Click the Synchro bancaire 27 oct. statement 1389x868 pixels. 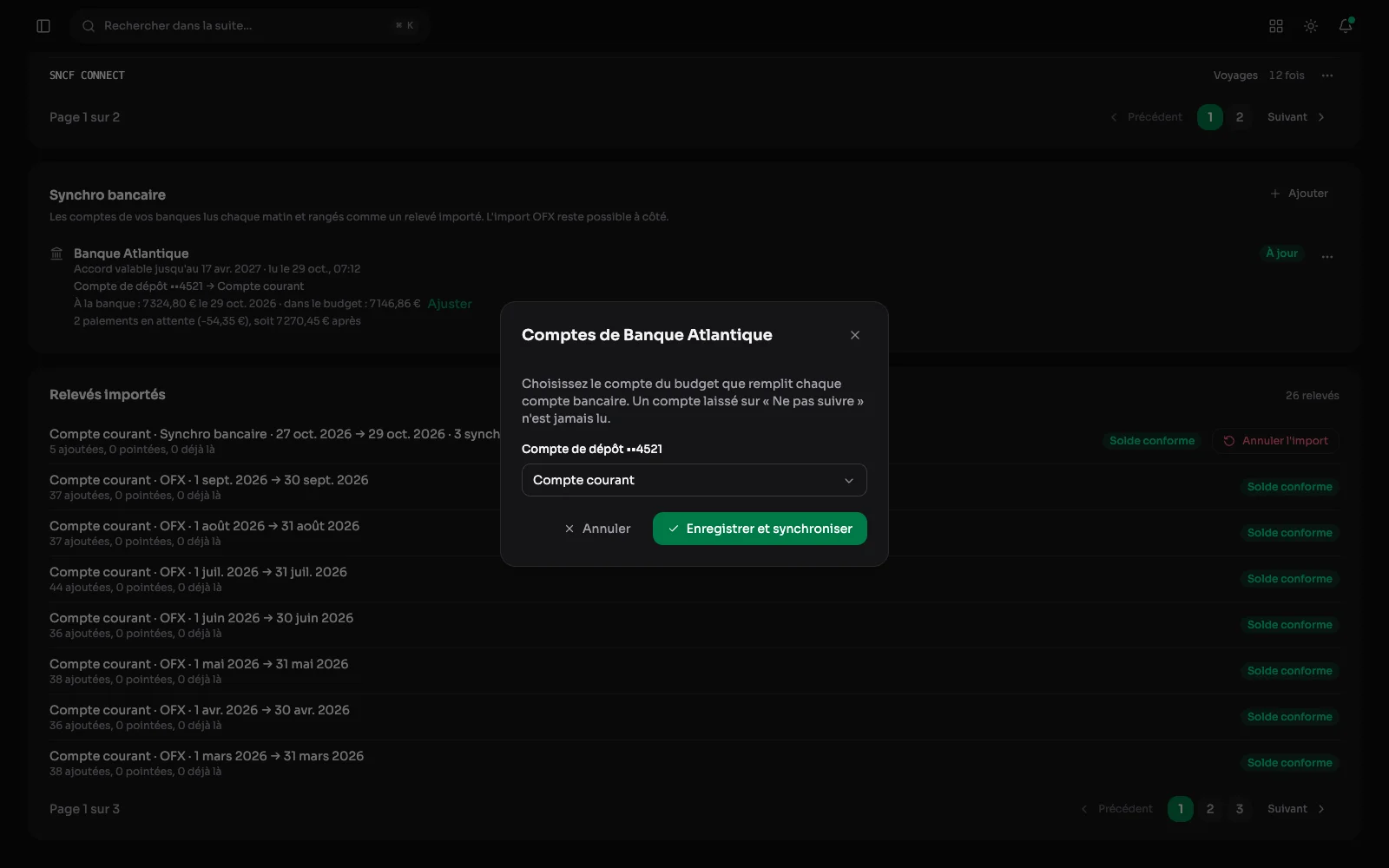coord(694,441)
